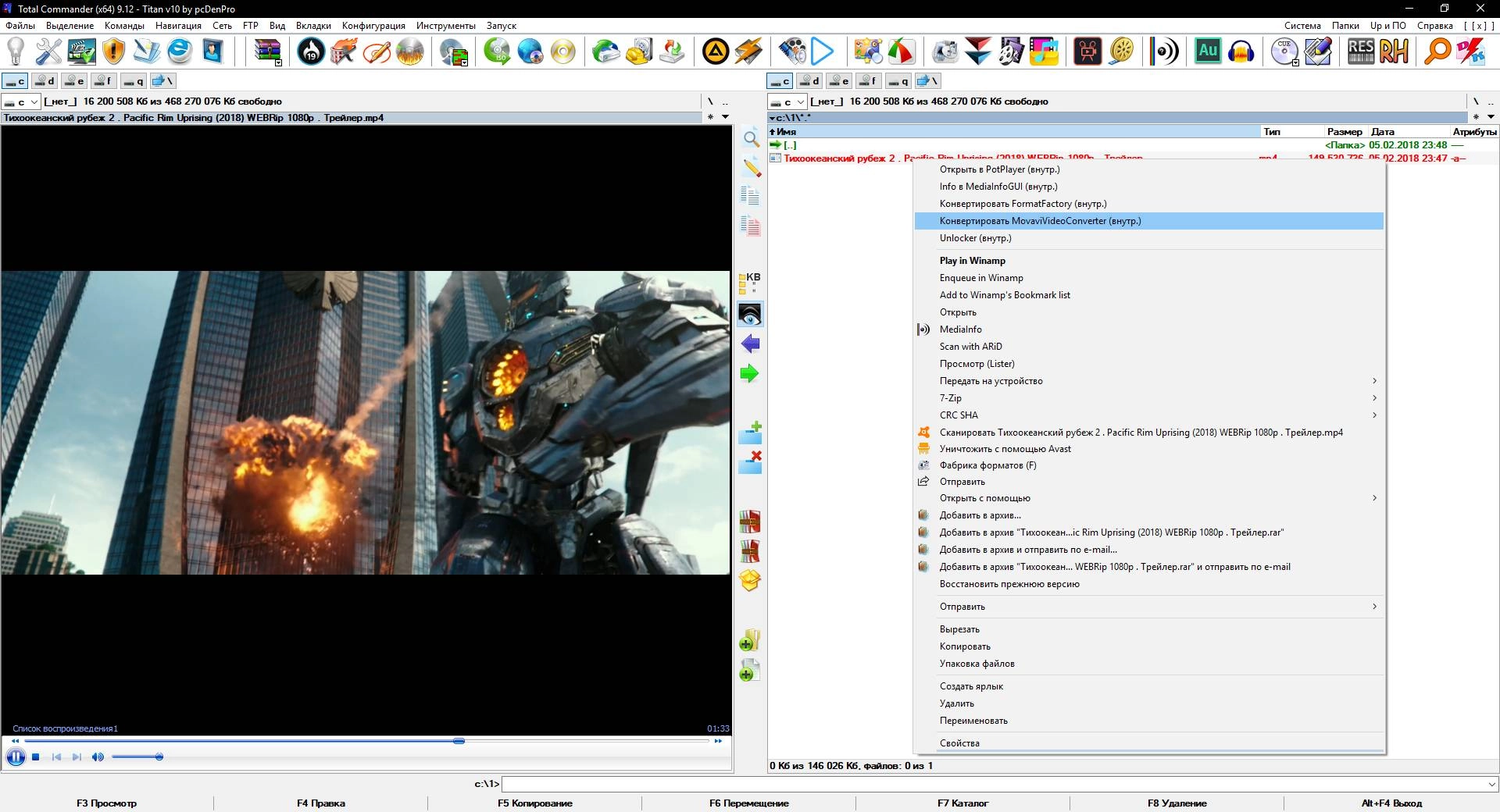The image size is (1500, 812).
Task: Click the orange magnifier search icon
Action: pos(1437,52)
